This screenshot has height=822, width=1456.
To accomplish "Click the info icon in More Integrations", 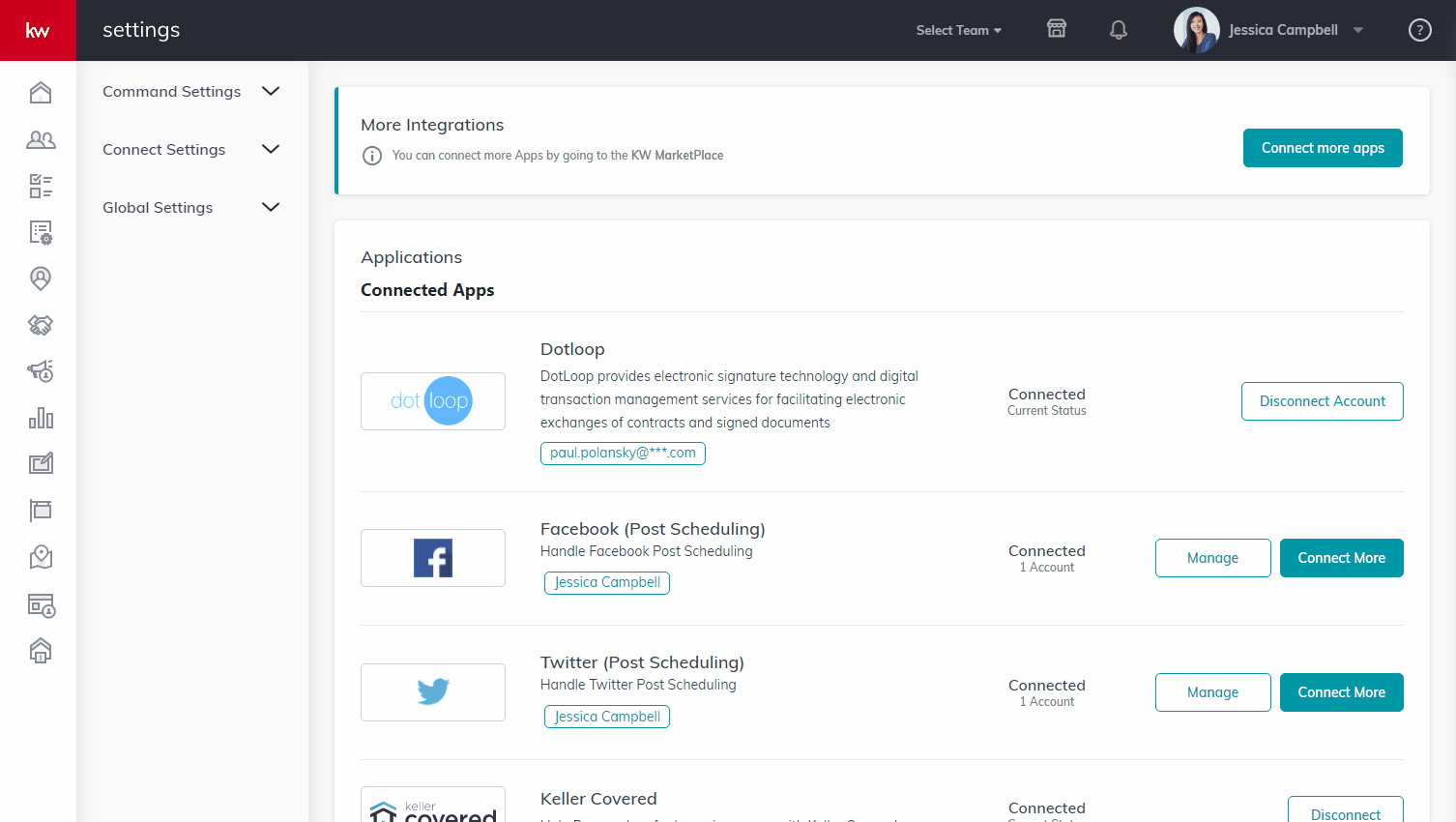I will (372, 156).
